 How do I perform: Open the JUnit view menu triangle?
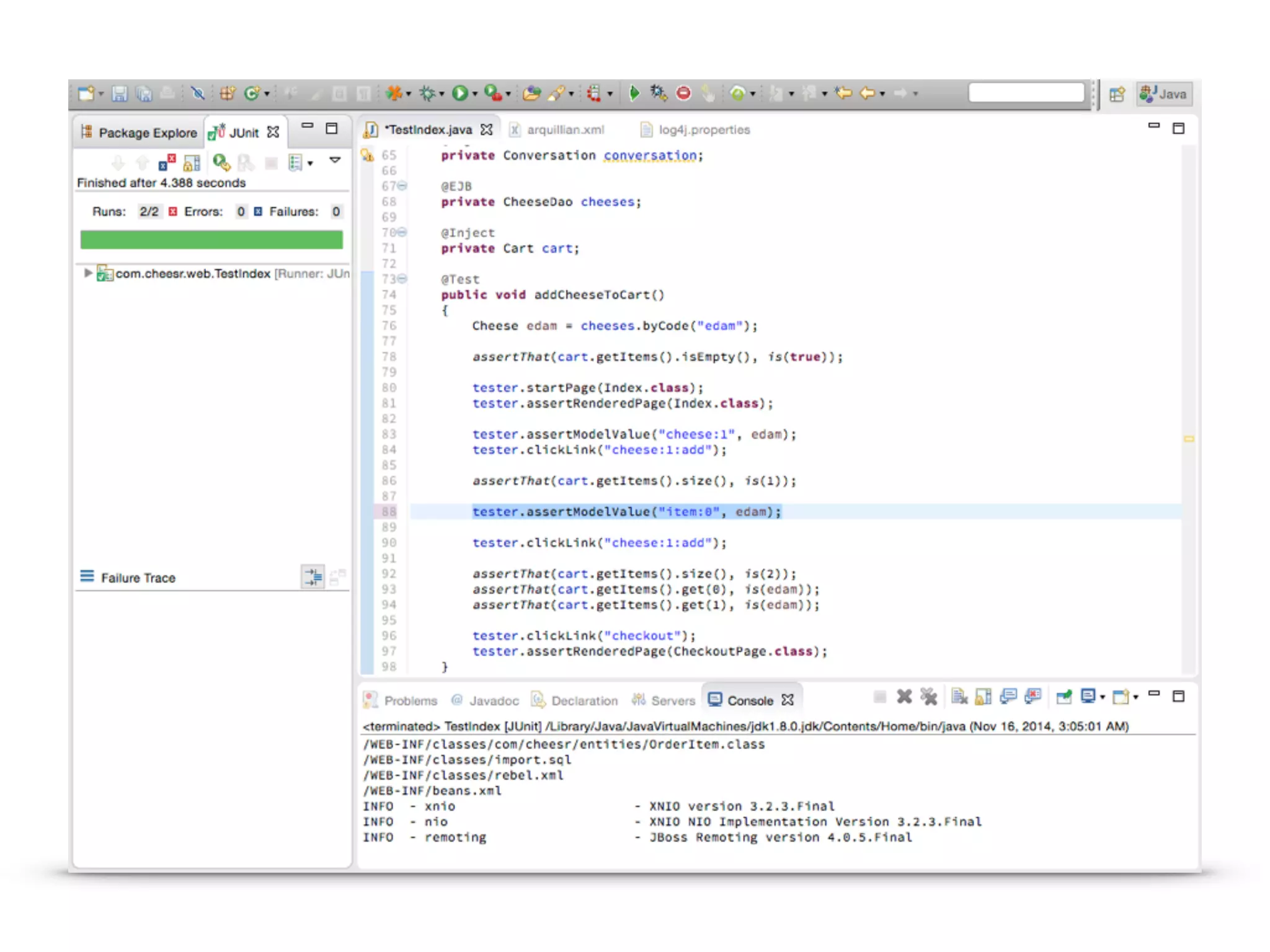pos(335,161)
